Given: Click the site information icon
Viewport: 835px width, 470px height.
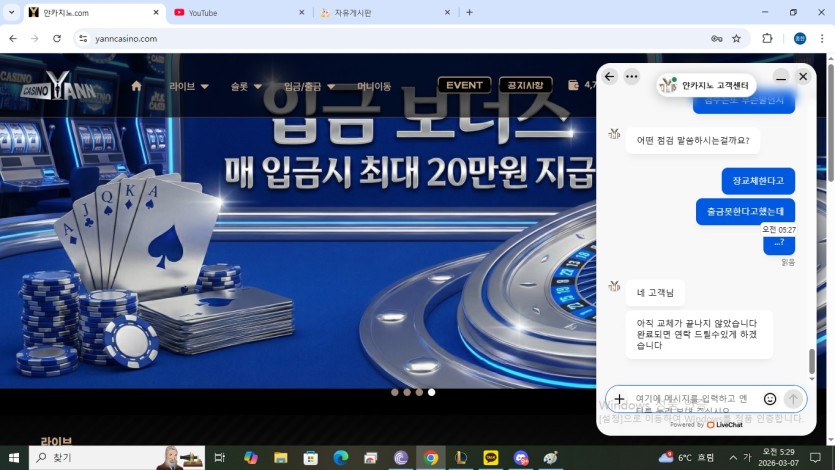Looking at the screenshot, I should click(x=83, y=38).
